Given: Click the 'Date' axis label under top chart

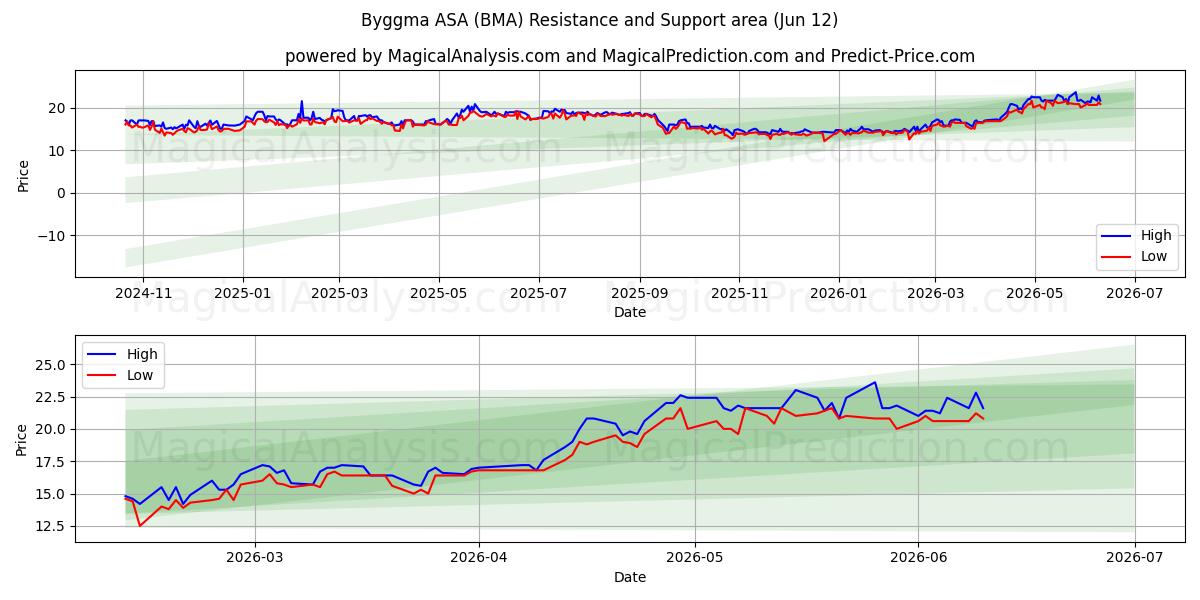Looking at the screenshot, I should click(630, 312).
